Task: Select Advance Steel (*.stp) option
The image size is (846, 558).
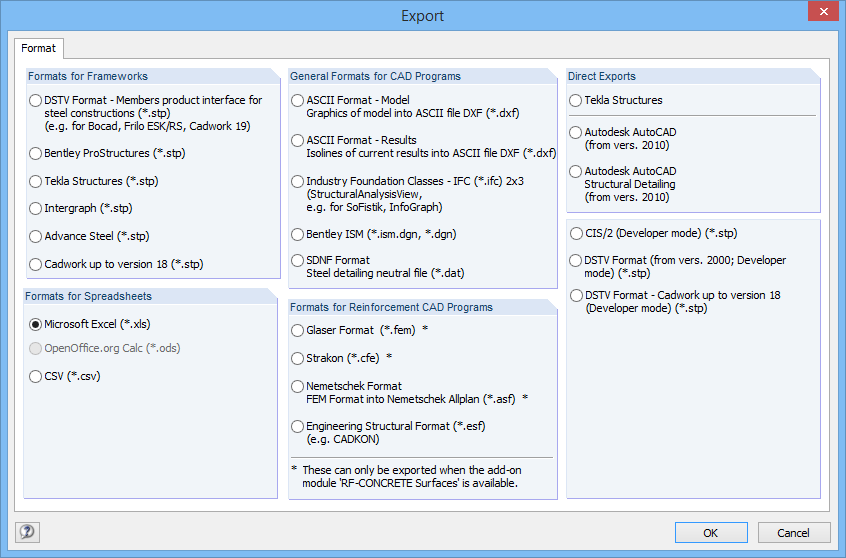Action: (37, 237)
